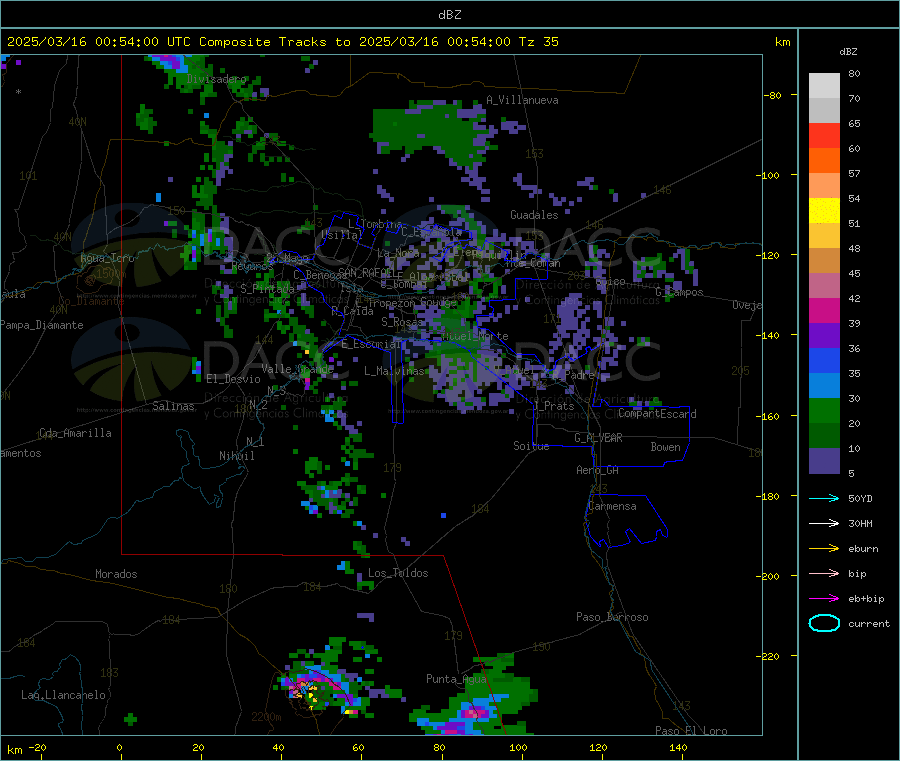Click the J_Prats map label
This screenshot has width=900, height=761.
click(553, 406)
